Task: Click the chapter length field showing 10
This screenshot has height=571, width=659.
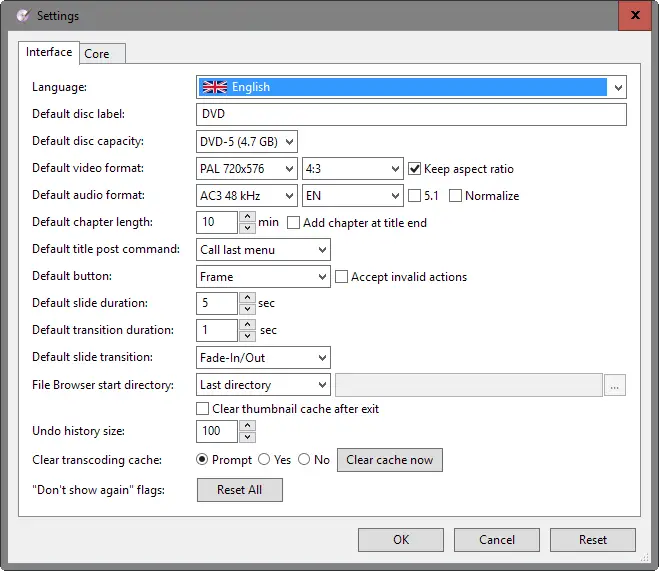Action: (217, 222)
